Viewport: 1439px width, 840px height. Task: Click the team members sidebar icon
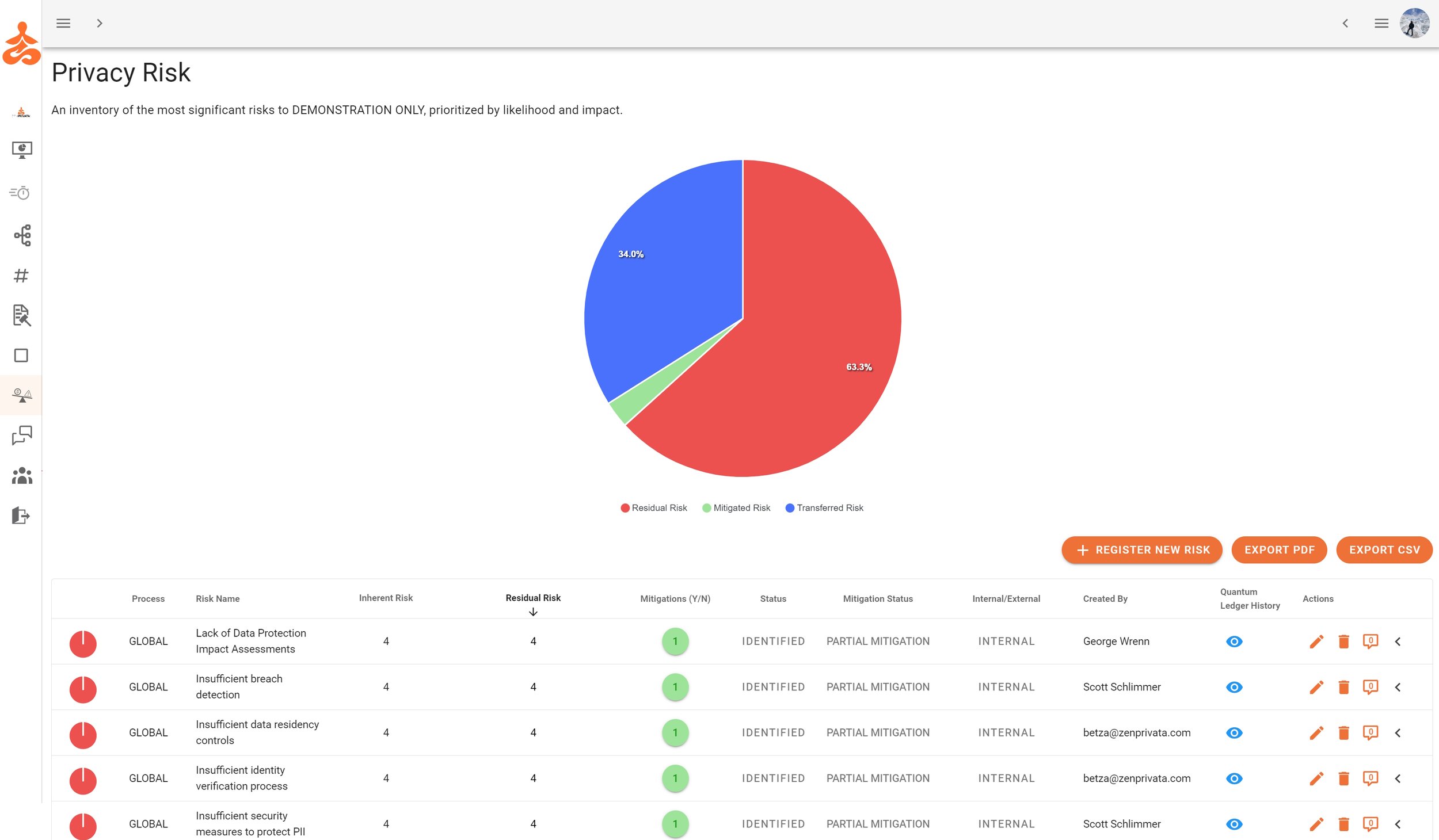22,476
